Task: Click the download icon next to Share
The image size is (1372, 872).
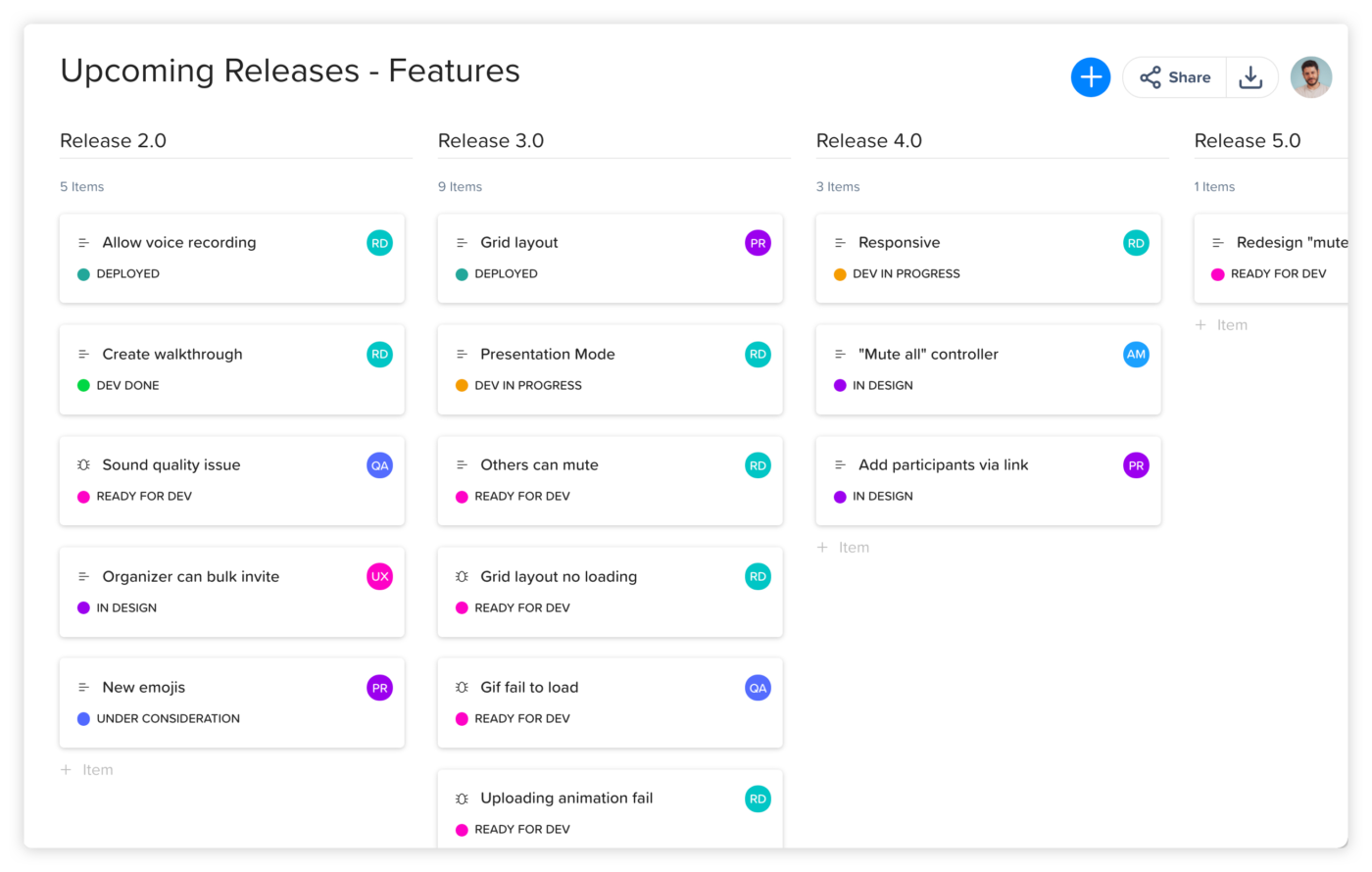Action: tap(1250, 77)
